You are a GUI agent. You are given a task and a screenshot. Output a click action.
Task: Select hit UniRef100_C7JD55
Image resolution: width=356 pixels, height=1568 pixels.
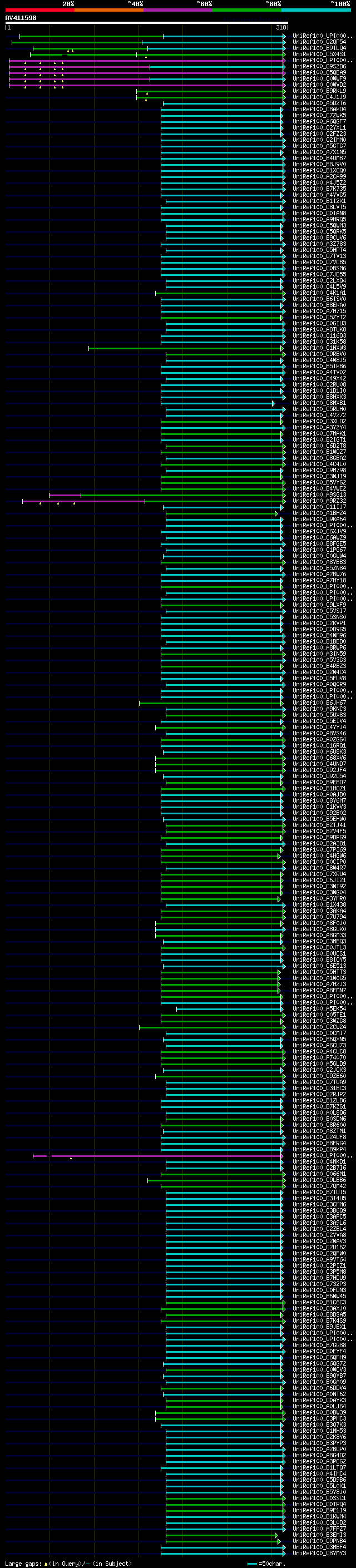click(x=319, y=274)
